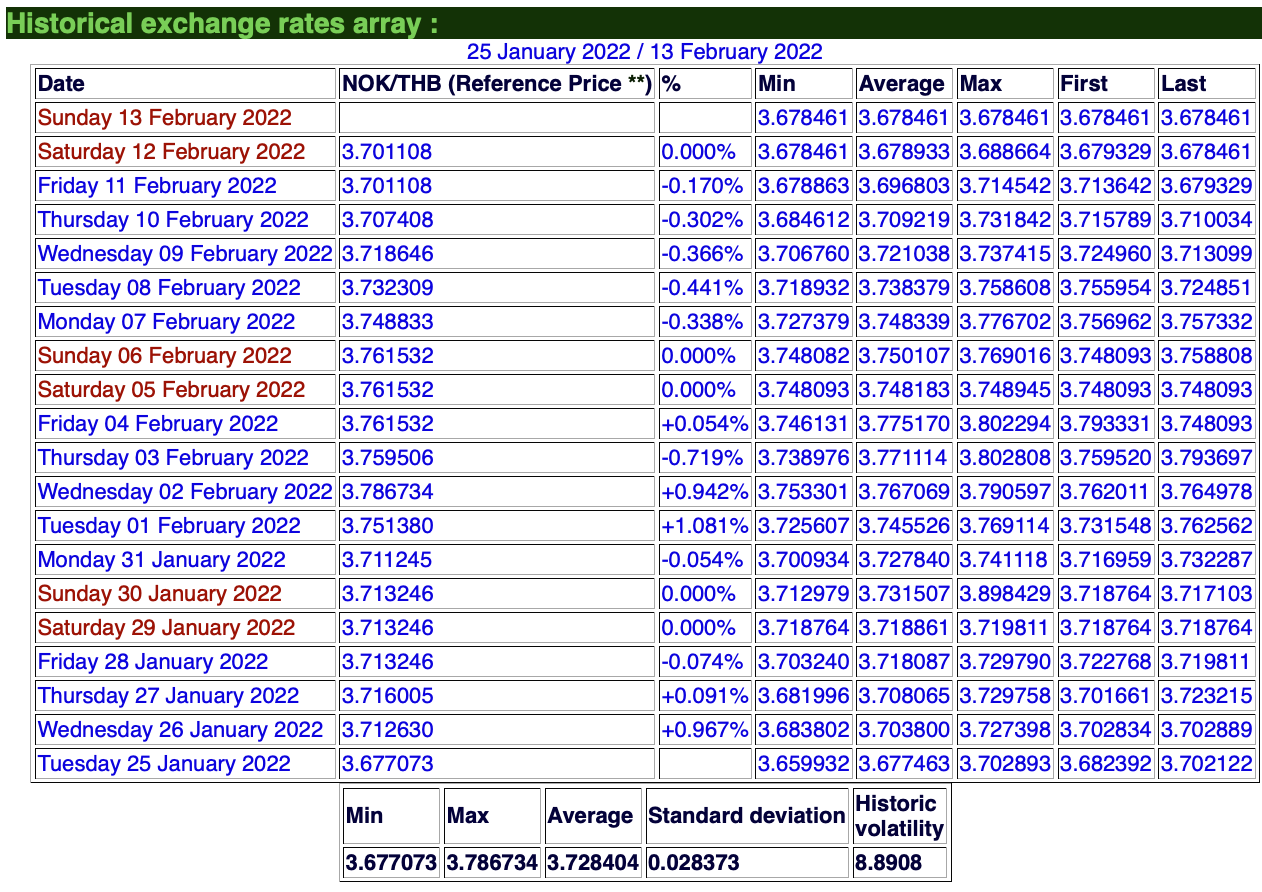Select the standard deviation value 0.028373
The image size is (1262, 892).
(694, 862)
